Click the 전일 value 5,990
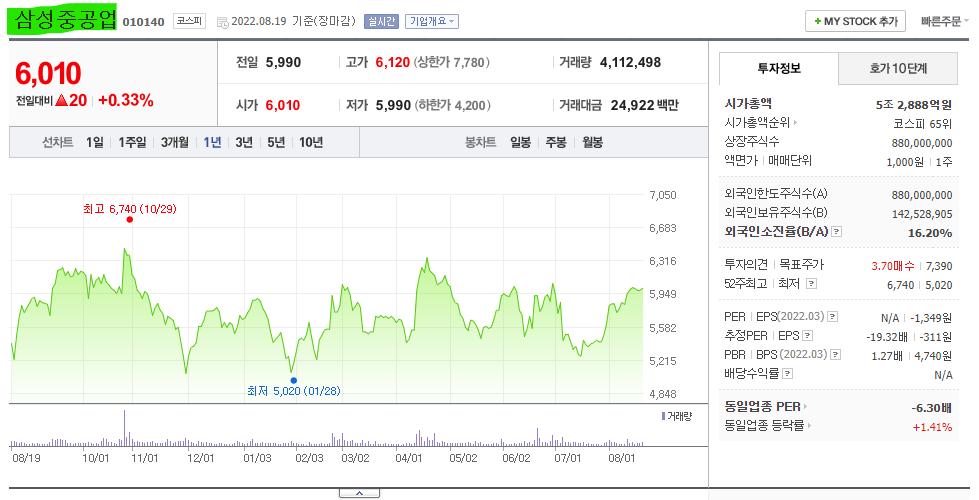Image resolution: width=979 pixels, height=500 pixels. (283, 62)
